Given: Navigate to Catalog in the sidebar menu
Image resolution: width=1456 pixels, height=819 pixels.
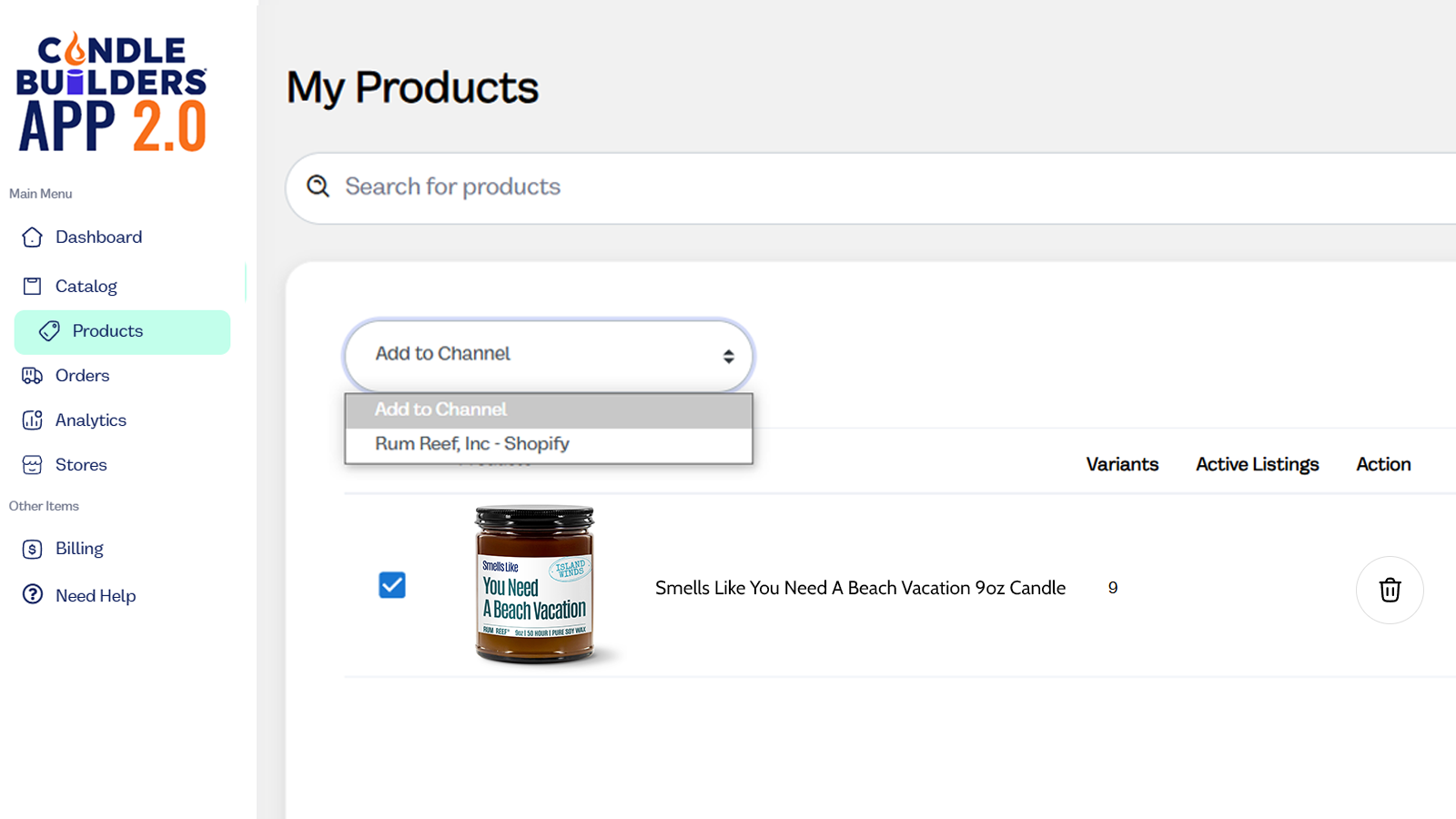Looking at the screenshot, I should (87, 285).
